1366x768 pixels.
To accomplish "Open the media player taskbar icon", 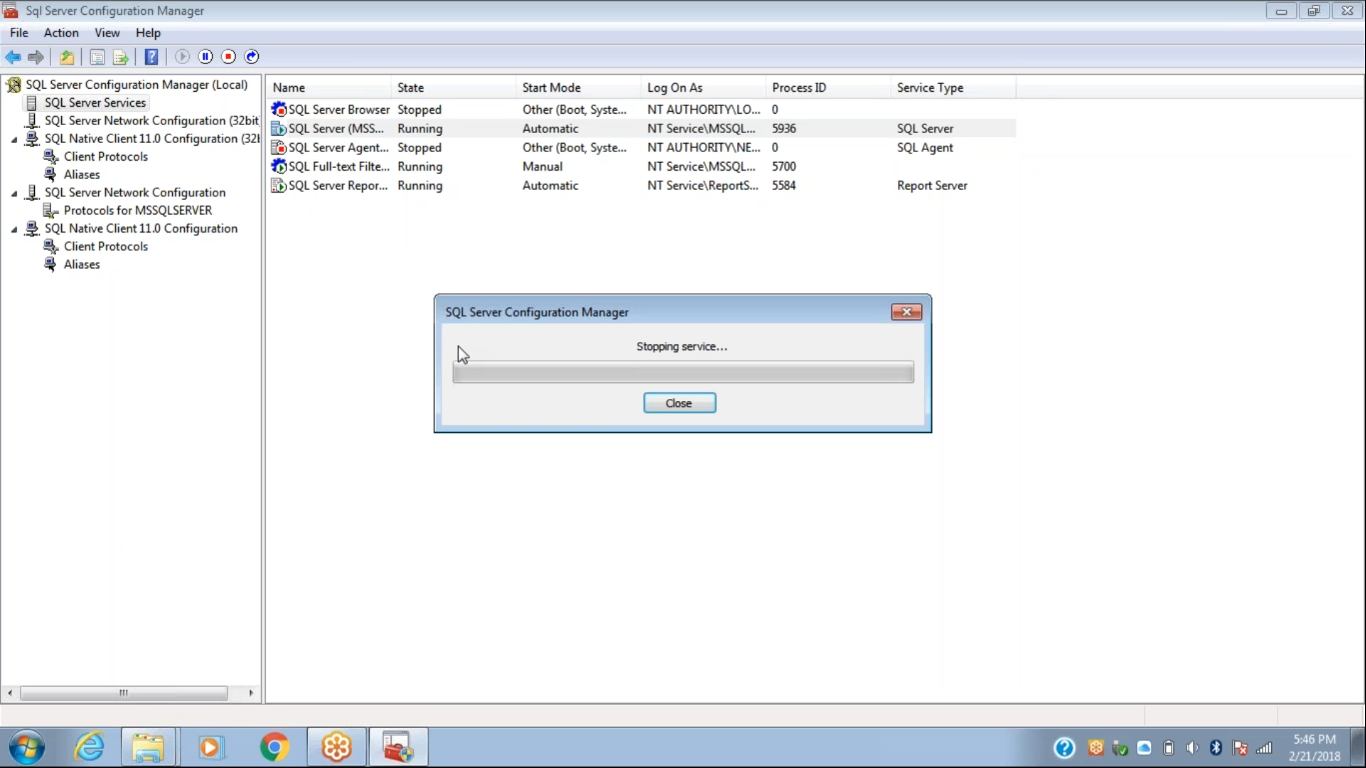I will 211,747.
